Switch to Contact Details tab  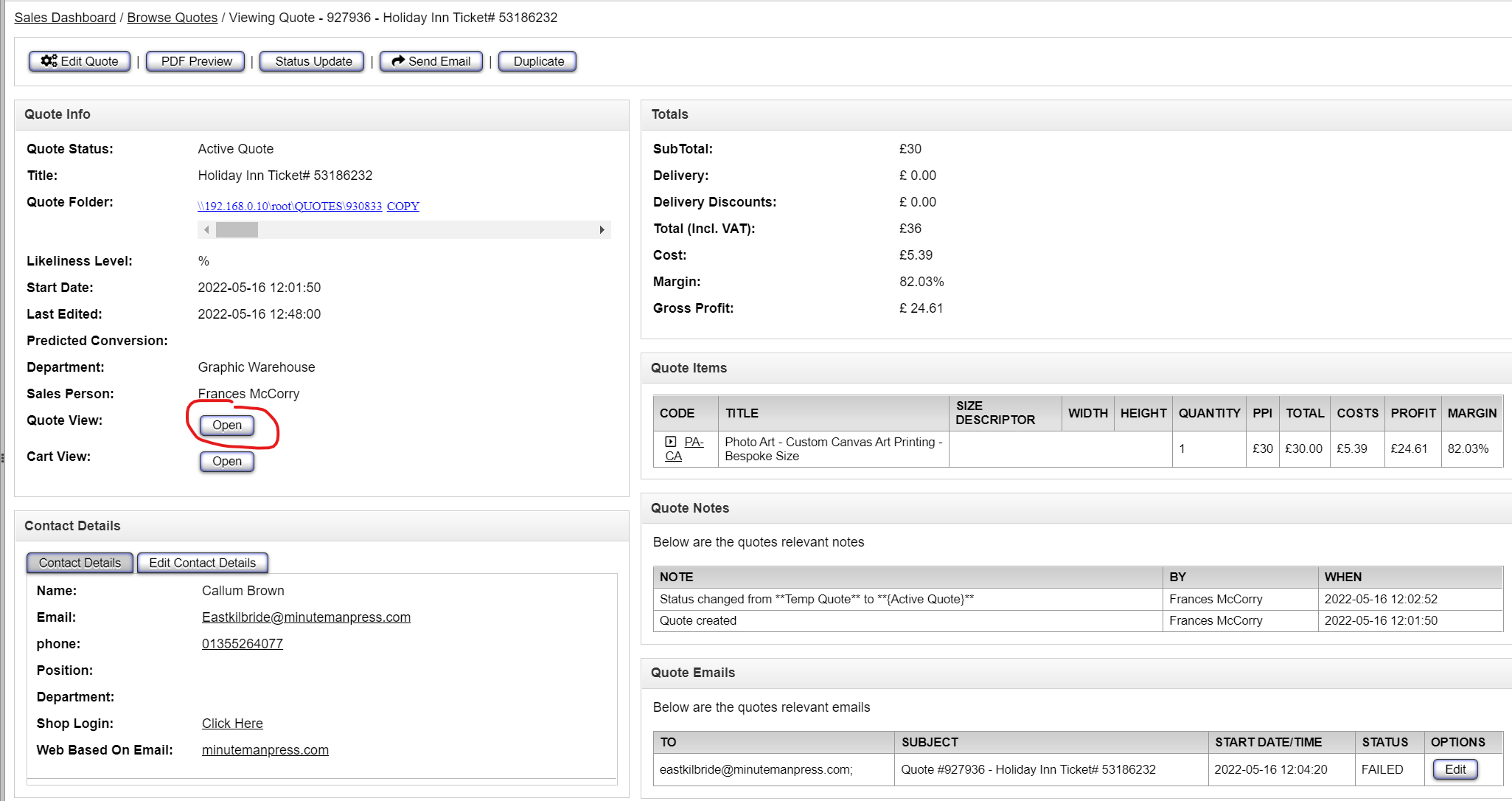80,563
